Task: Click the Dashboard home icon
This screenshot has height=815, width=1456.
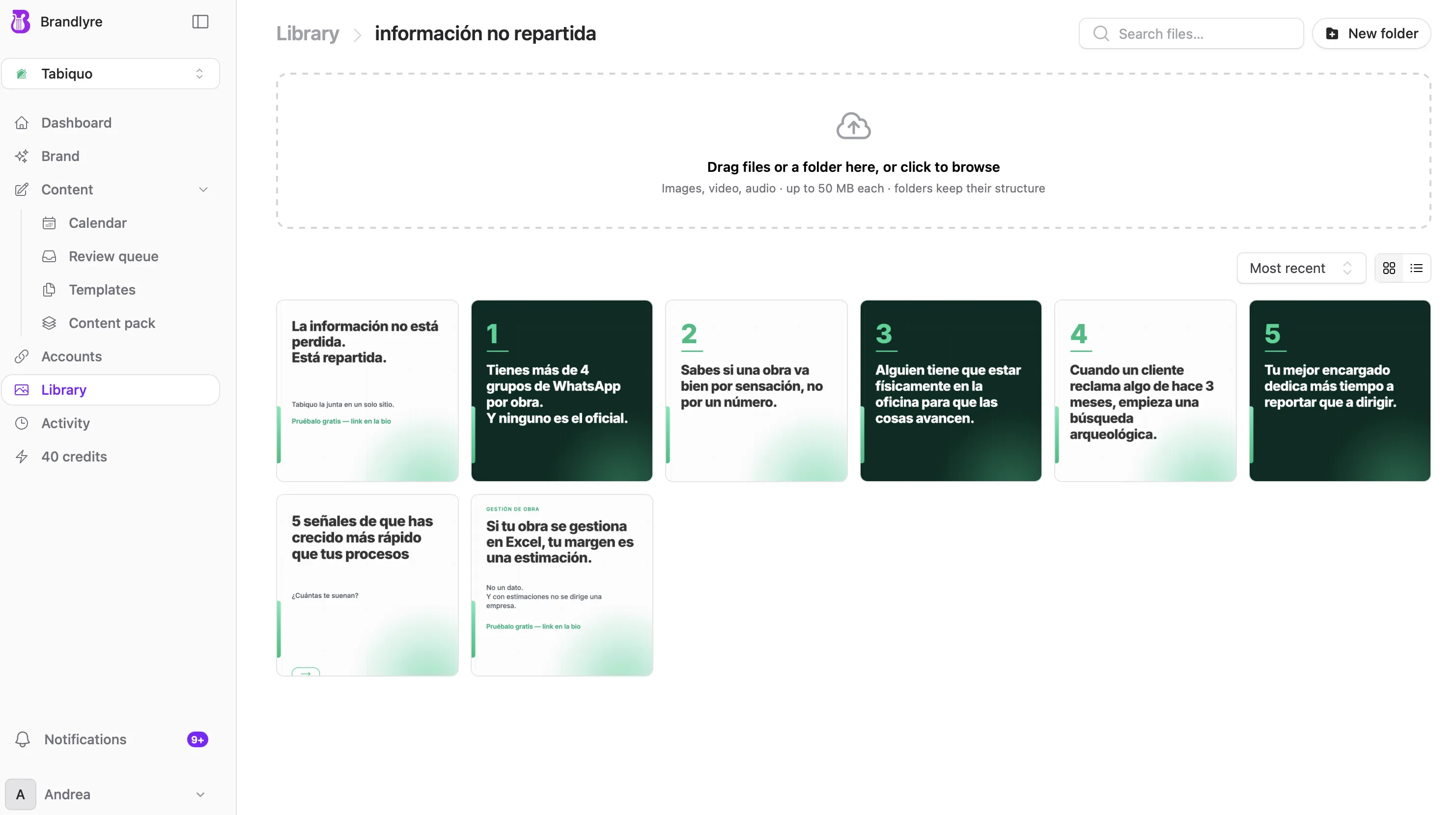Action: pyautogui.click(x=22, y=123)
